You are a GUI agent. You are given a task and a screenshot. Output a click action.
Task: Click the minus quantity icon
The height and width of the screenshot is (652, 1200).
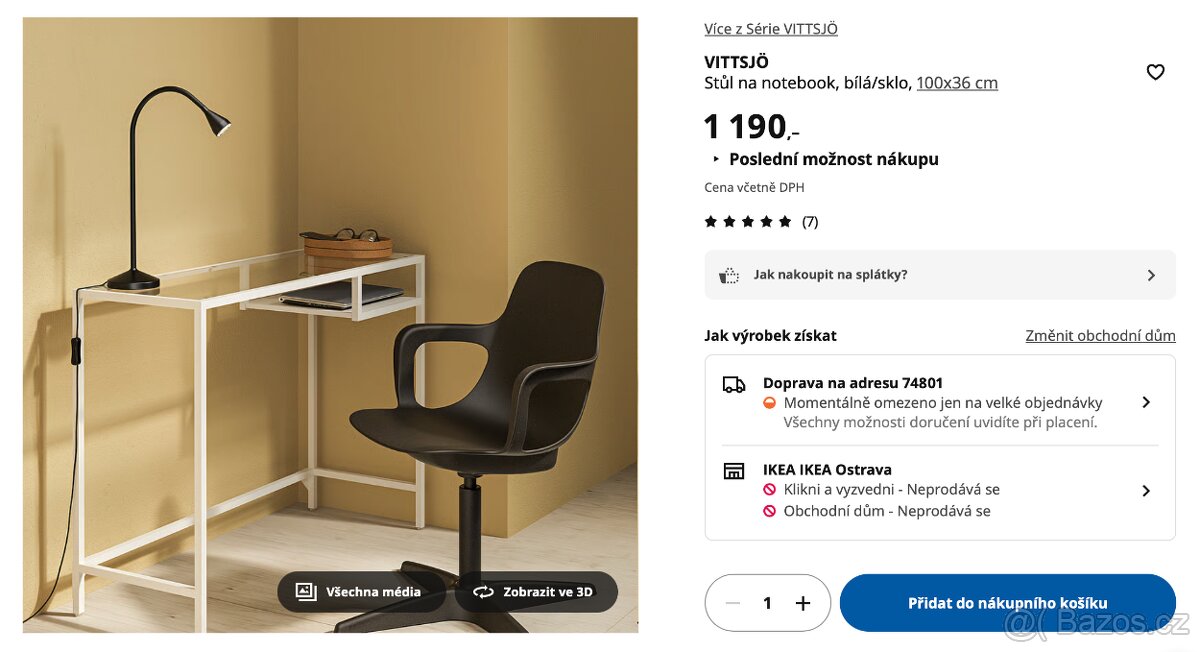click(733, 603)
